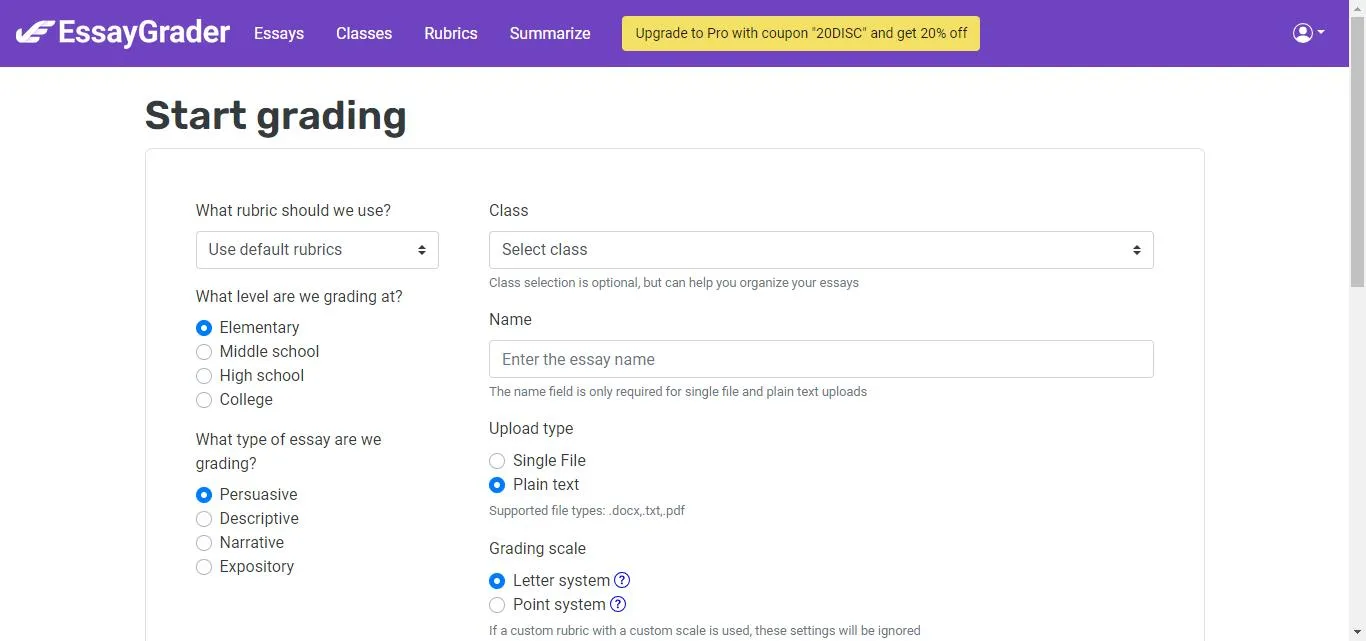Click the Letter system help icon

622,580
